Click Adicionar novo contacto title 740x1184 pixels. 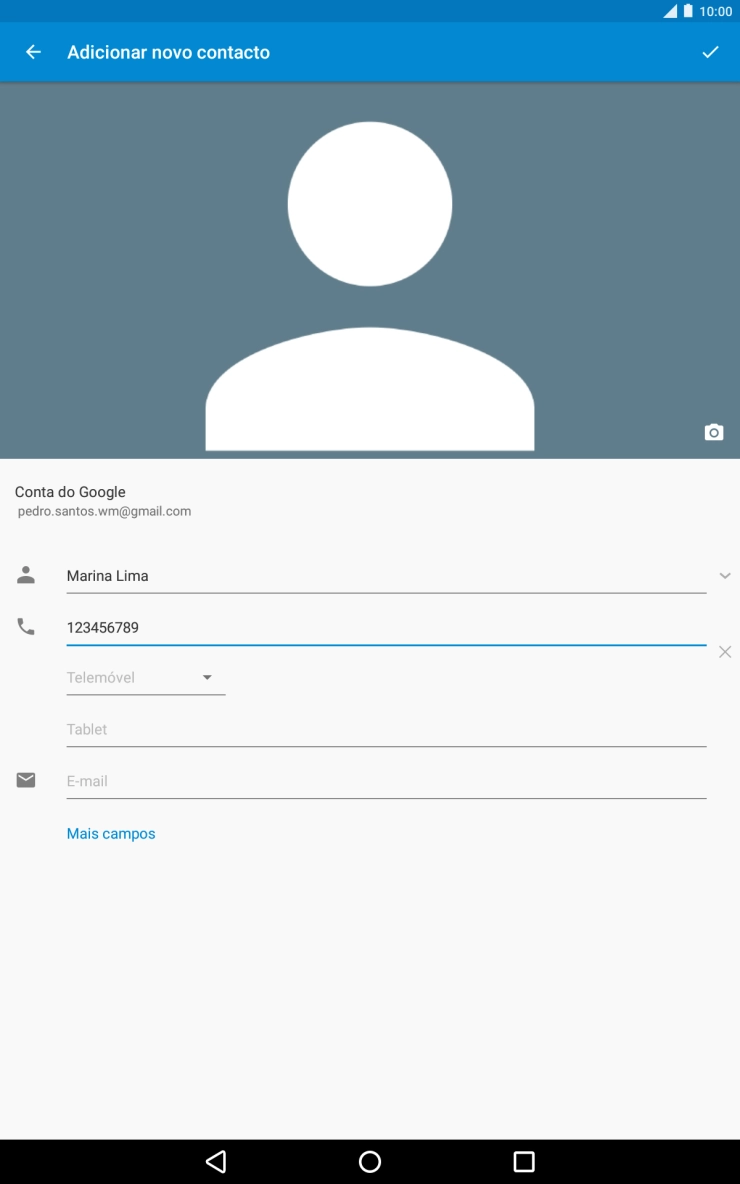click(168, 52)
